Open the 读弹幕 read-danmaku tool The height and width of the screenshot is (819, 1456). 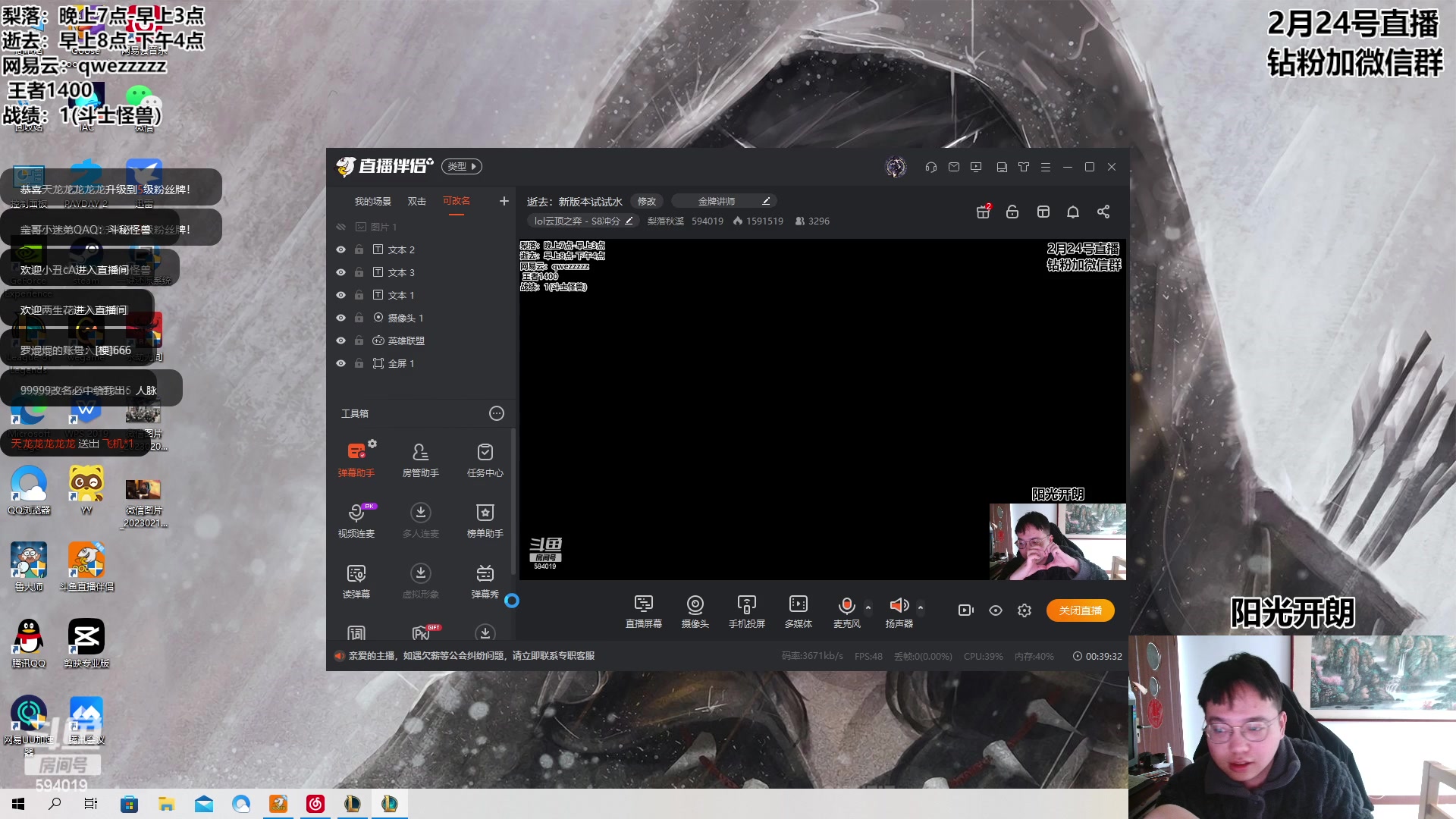(356, 580)
